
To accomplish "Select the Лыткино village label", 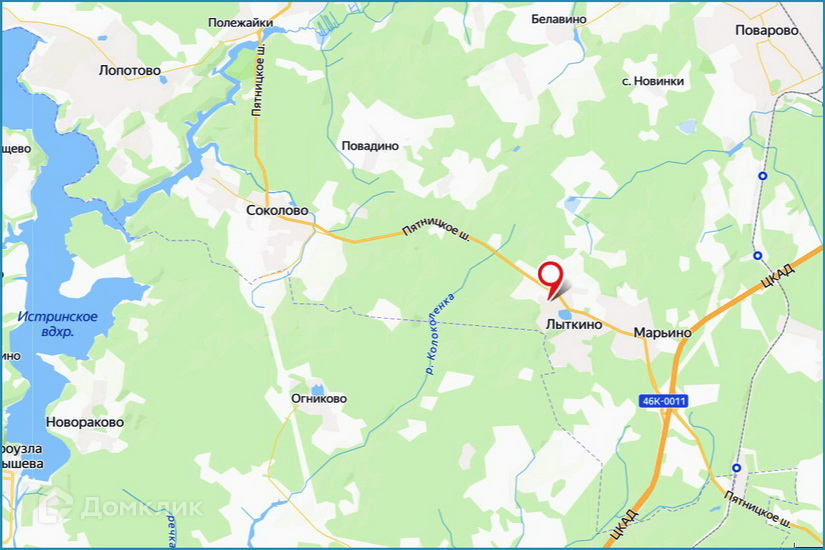I will click(x=574, y=325).
